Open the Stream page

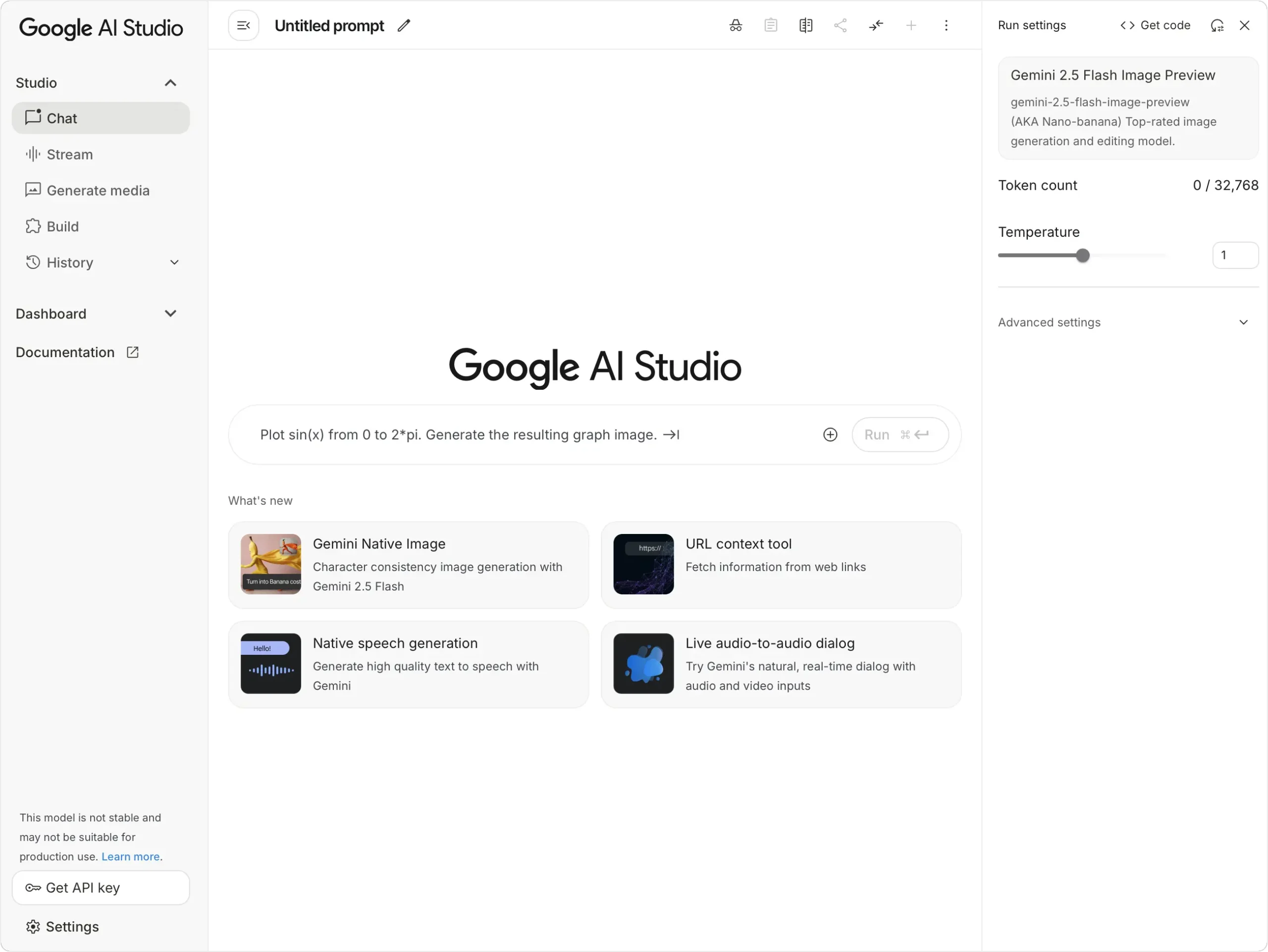click(x=101, y=155)
